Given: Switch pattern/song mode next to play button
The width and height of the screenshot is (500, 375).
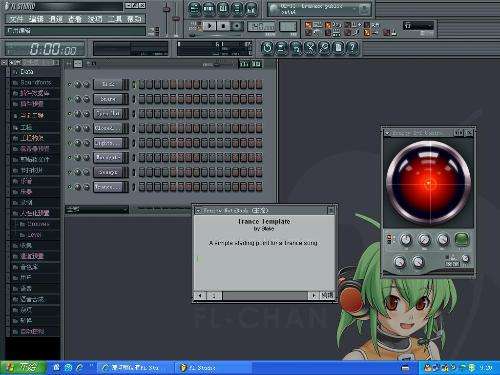Looking at the screenshot, I should coord(199,26).
